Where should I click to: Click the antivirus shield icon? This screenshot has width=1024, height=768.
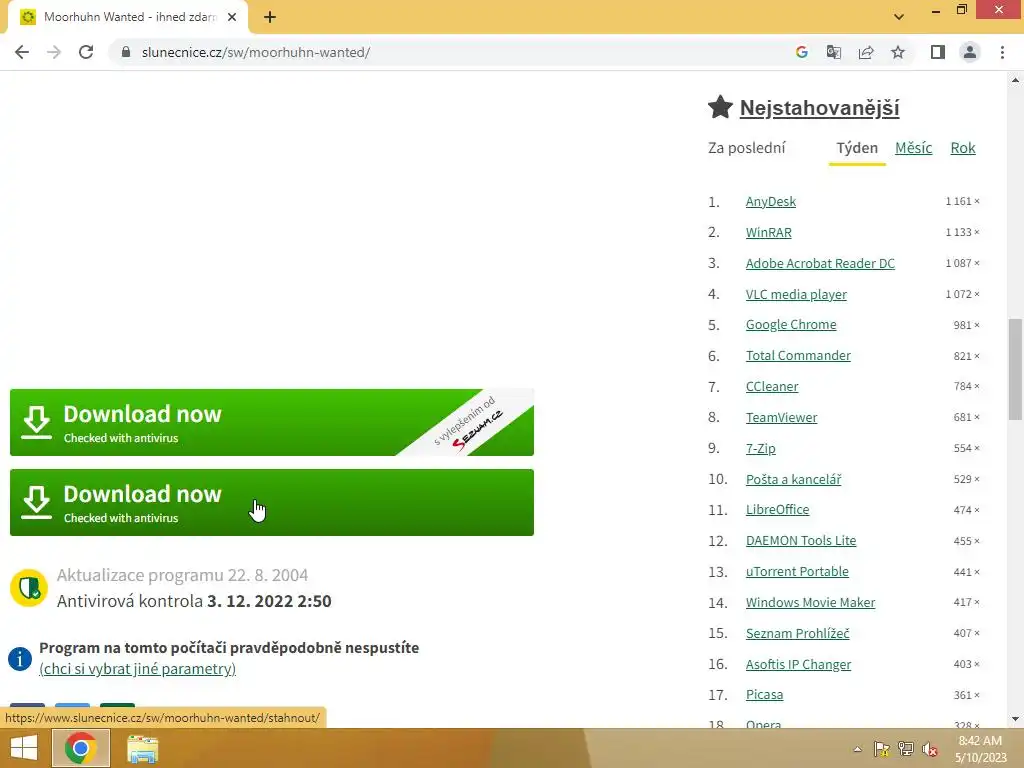[29, 588]
